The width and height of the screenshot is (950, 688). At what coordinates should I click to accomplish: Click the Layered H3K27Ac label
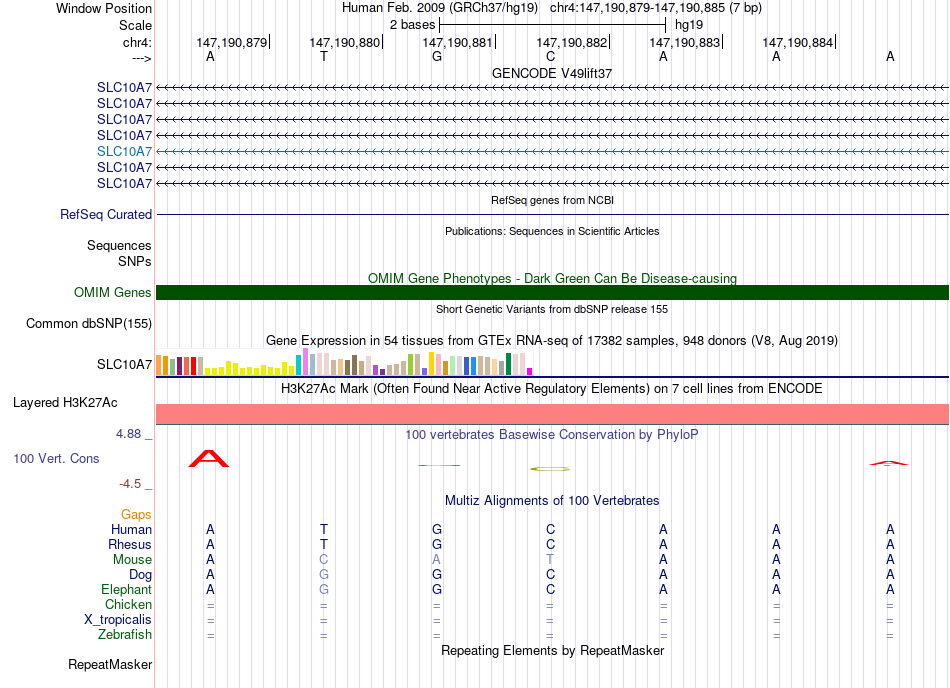point(65,403)
